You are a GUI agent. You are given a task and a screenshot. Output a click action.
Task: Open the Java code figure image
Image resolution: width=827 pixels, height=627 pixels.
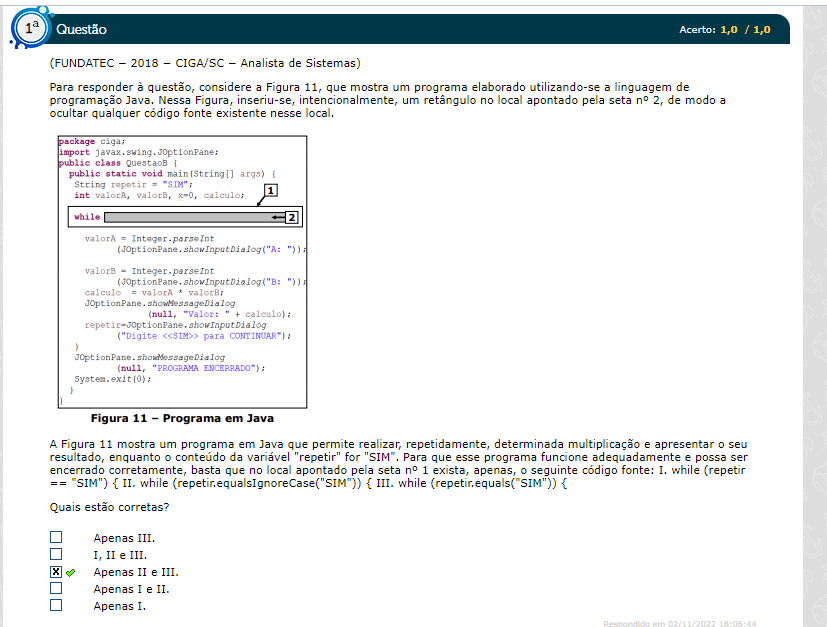click(x=181, y=272)
